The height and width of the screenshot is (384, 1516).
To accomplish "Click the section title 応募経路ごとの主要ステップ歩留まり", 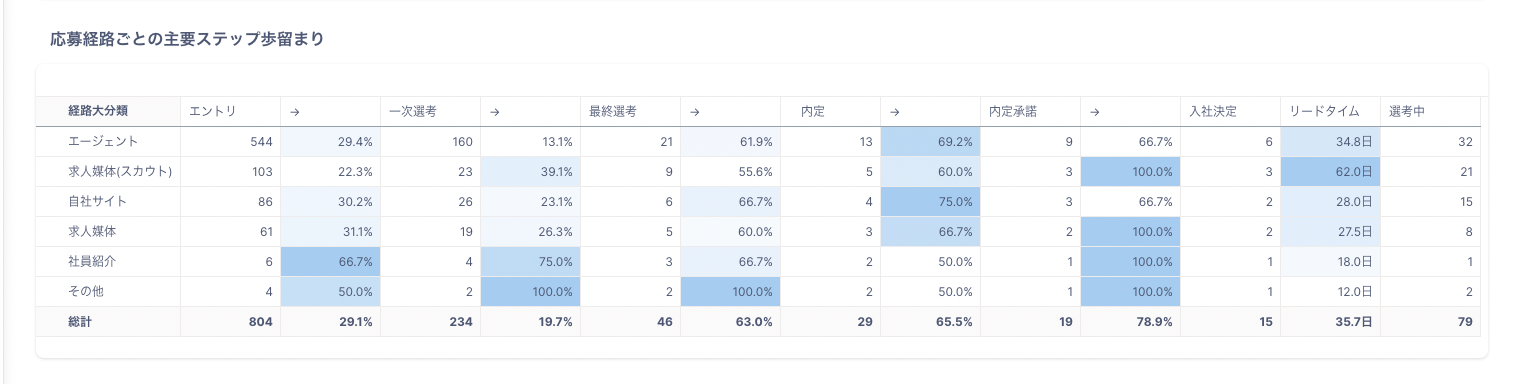I will pyautogui.click(x=186, y=39).
